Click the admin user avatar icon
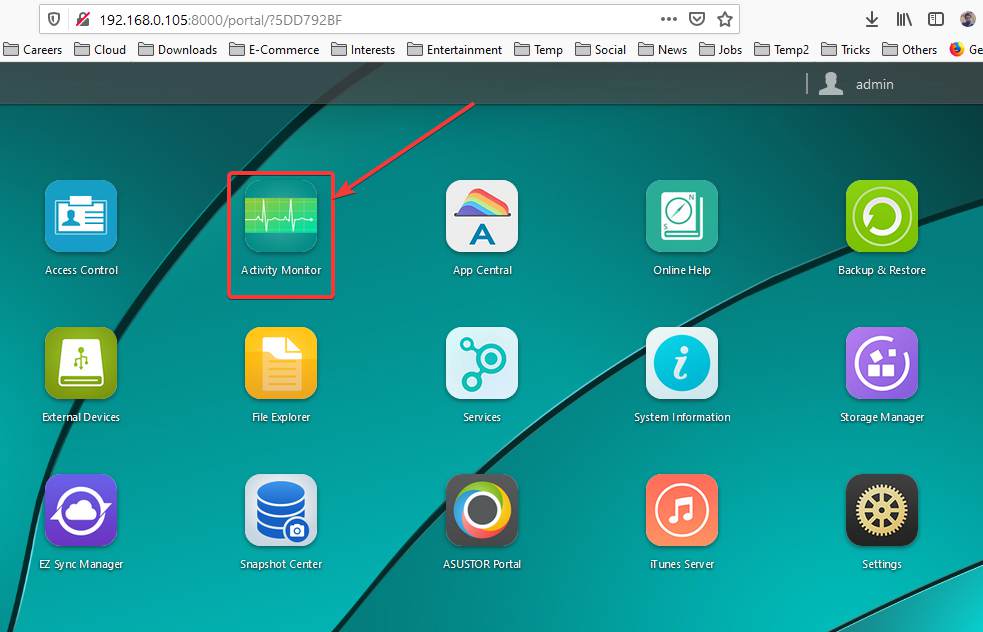 pyautogui.click(x=831, y=83)
